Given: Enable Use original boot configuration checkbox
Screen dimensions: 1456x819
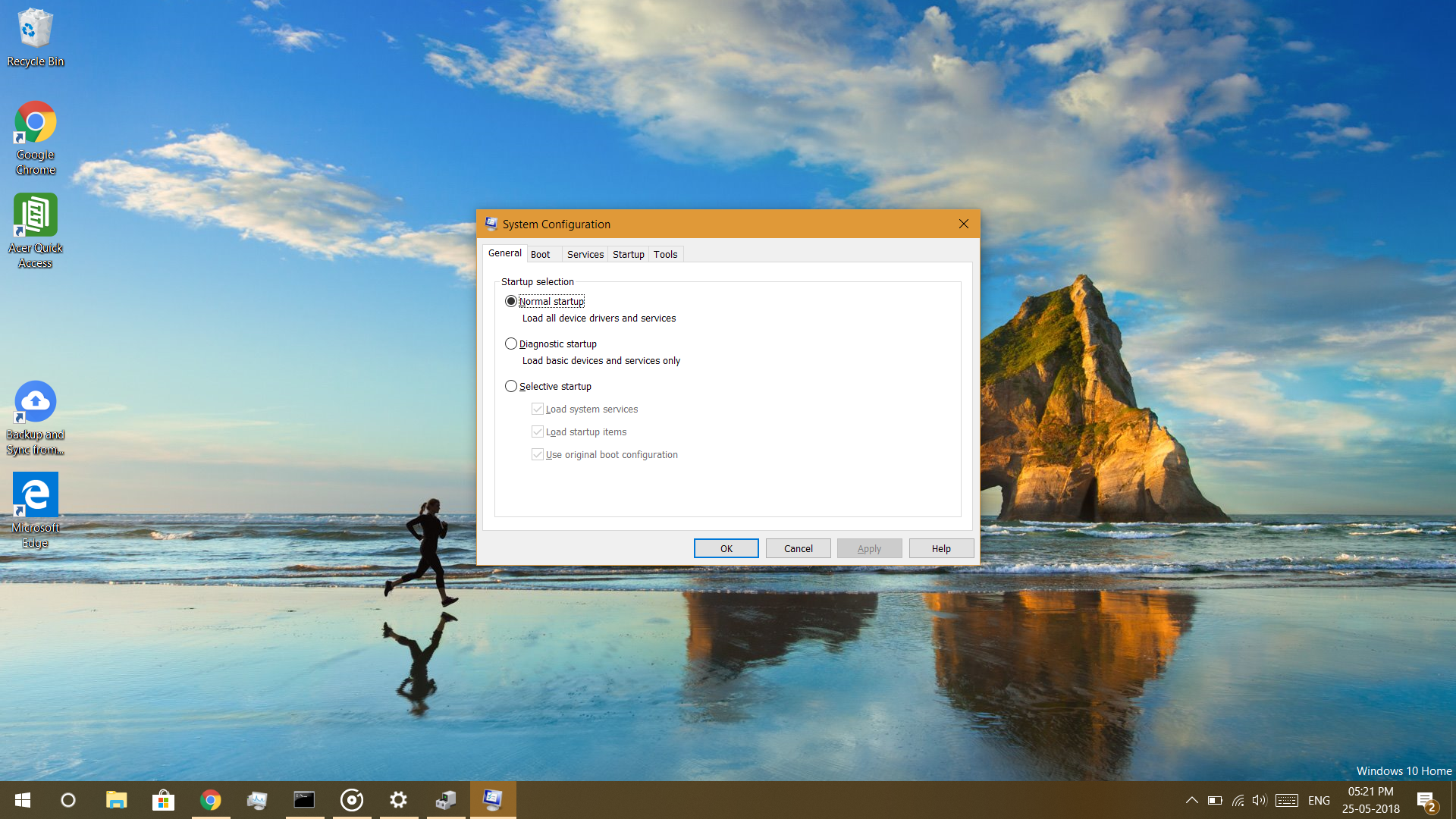Looking at the screenshot, I should tap(538, 454).
